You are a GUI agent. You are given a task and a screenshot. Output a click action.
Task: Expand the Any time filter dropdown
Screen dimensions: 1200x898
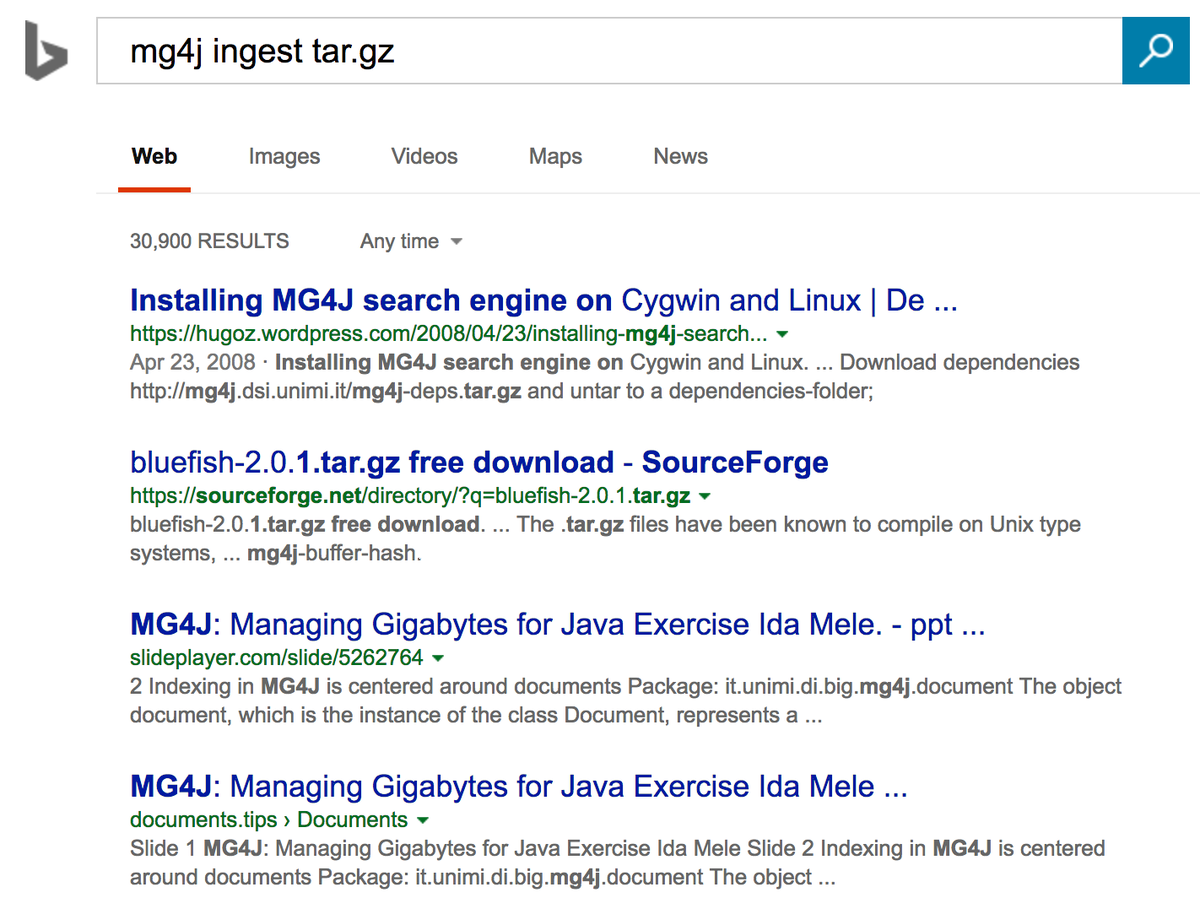pos(411,241)
